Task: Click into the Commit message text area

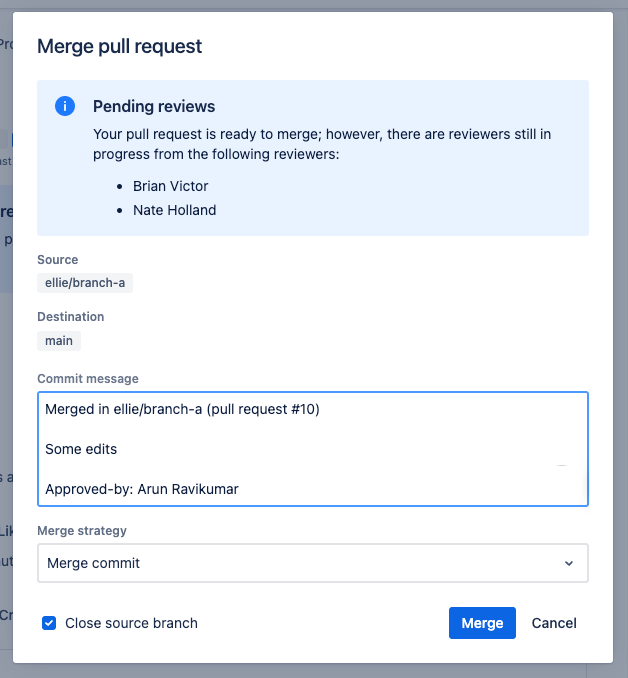Action: (313, 449)
